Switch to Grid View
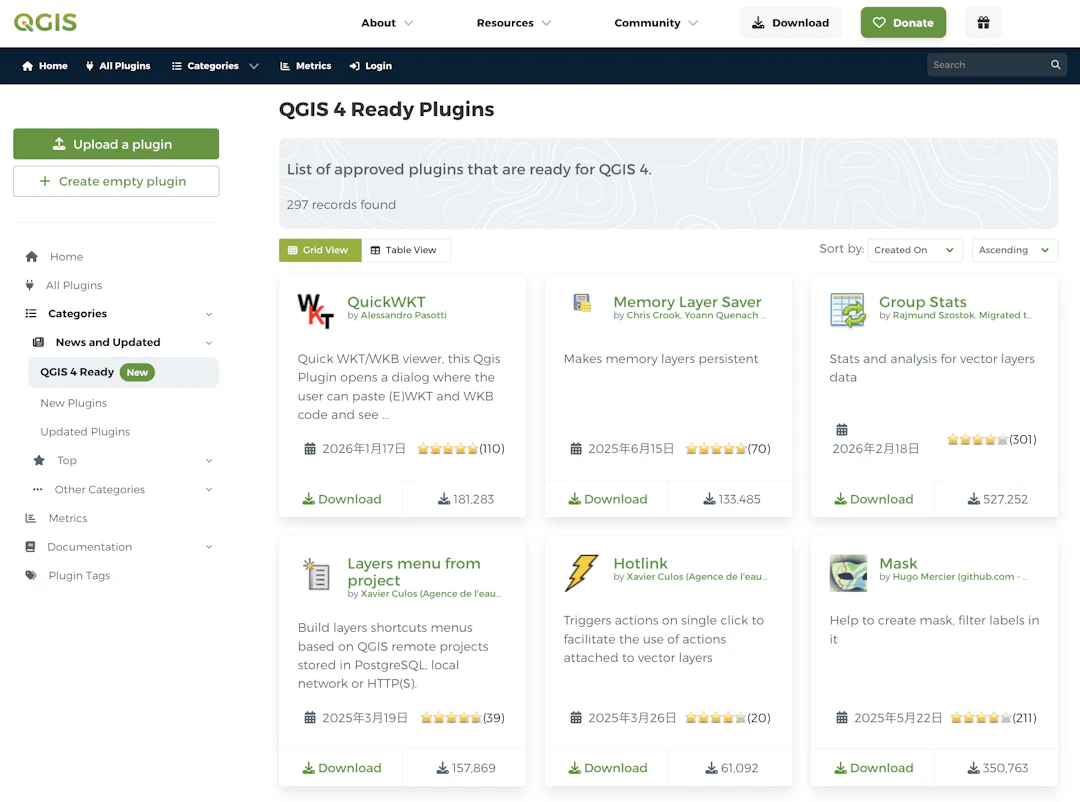 point(320,250)
